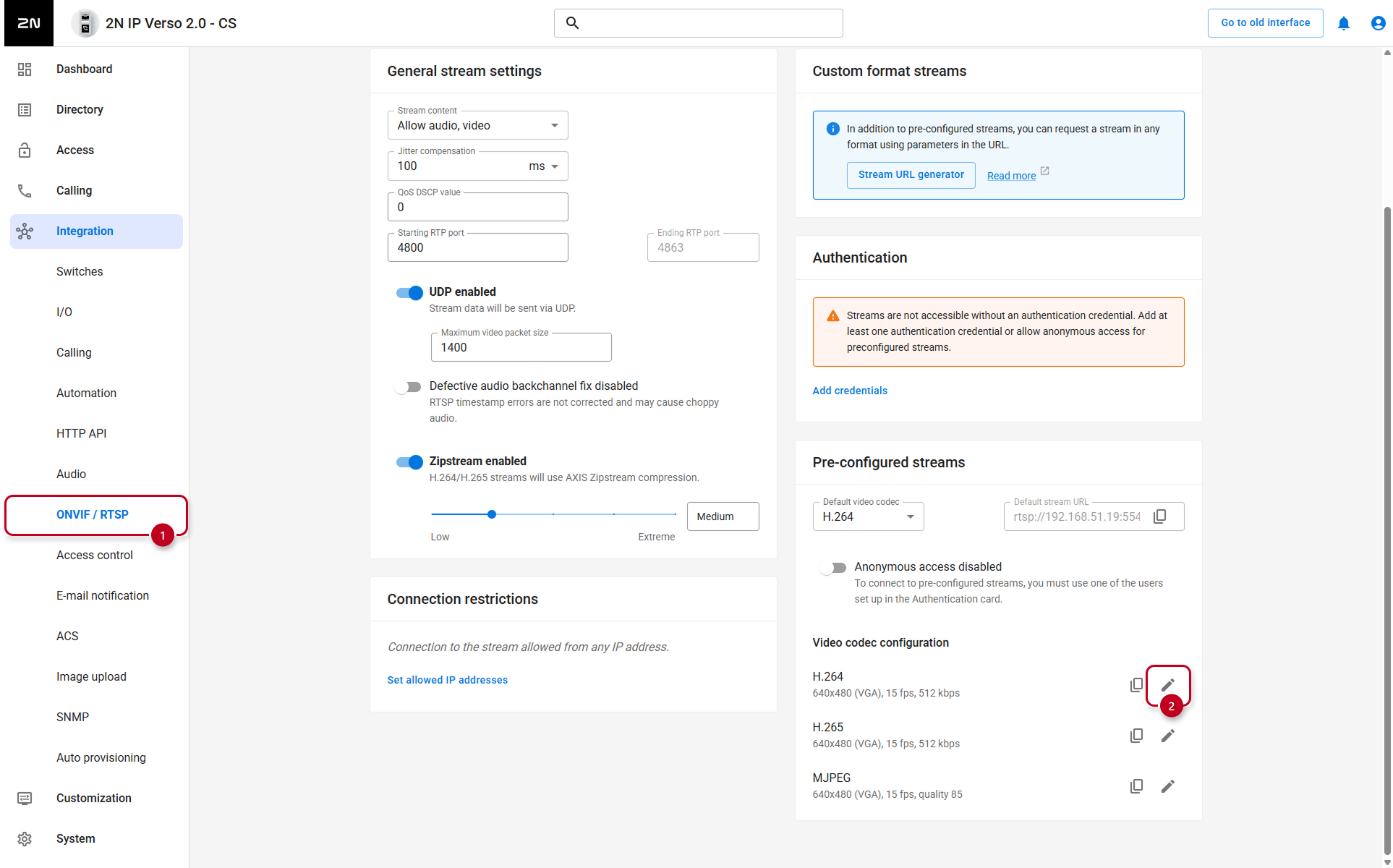Viewport: 1393px width, 868px height.
Task: Open the Stream content dropdown
Action: 478,125
